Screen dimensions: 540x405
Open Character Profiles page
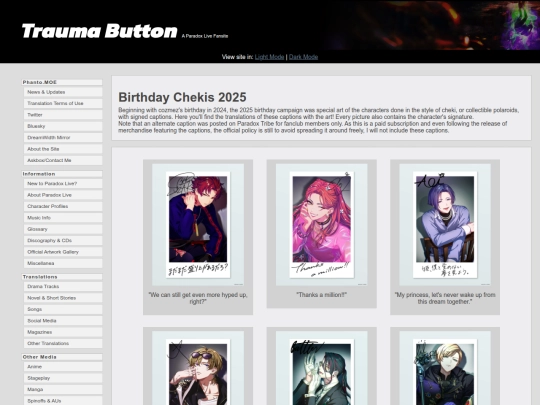coord(63,206)
